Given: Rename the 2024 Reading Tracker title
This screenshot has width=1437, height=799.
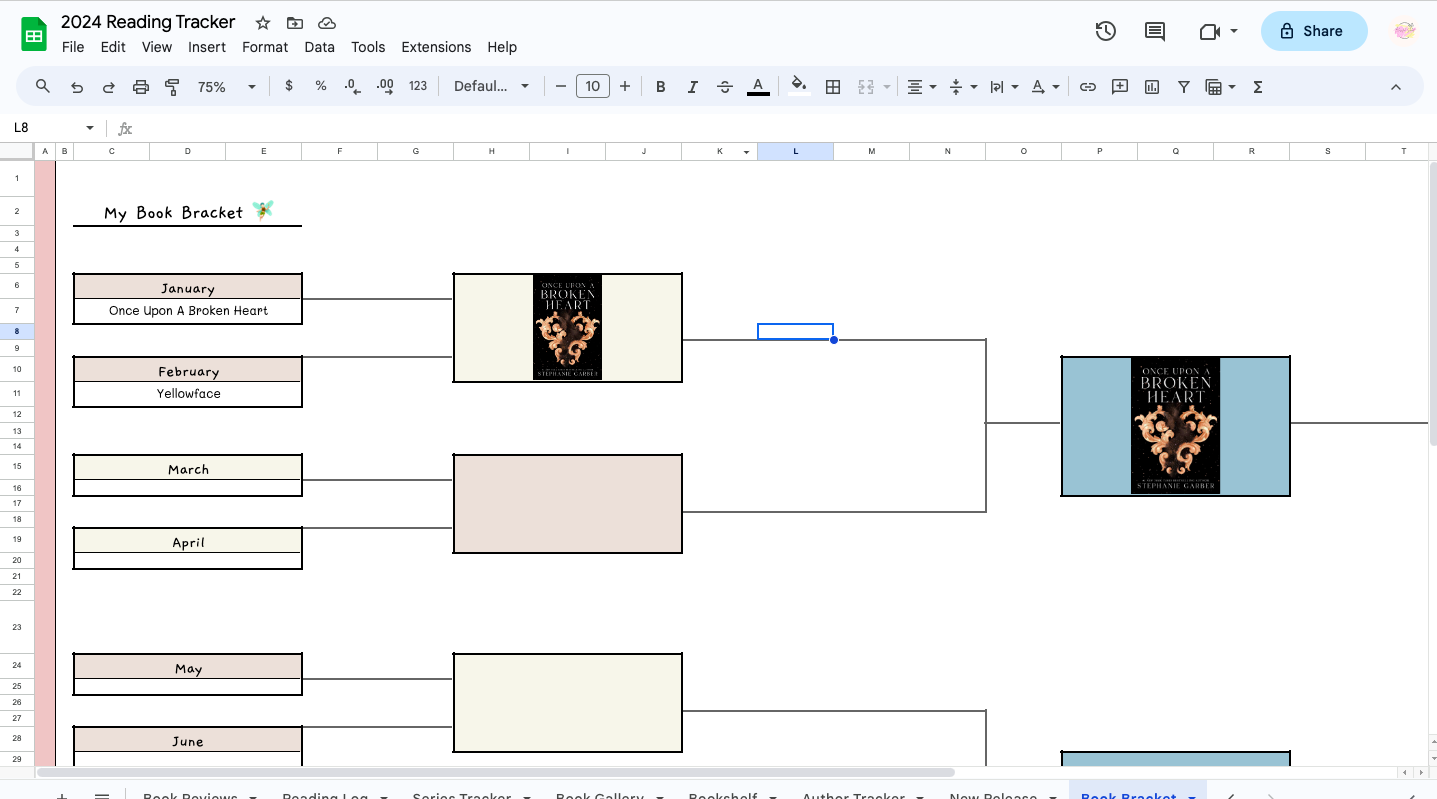Looking at the screenshot, I should click(148, 22).
